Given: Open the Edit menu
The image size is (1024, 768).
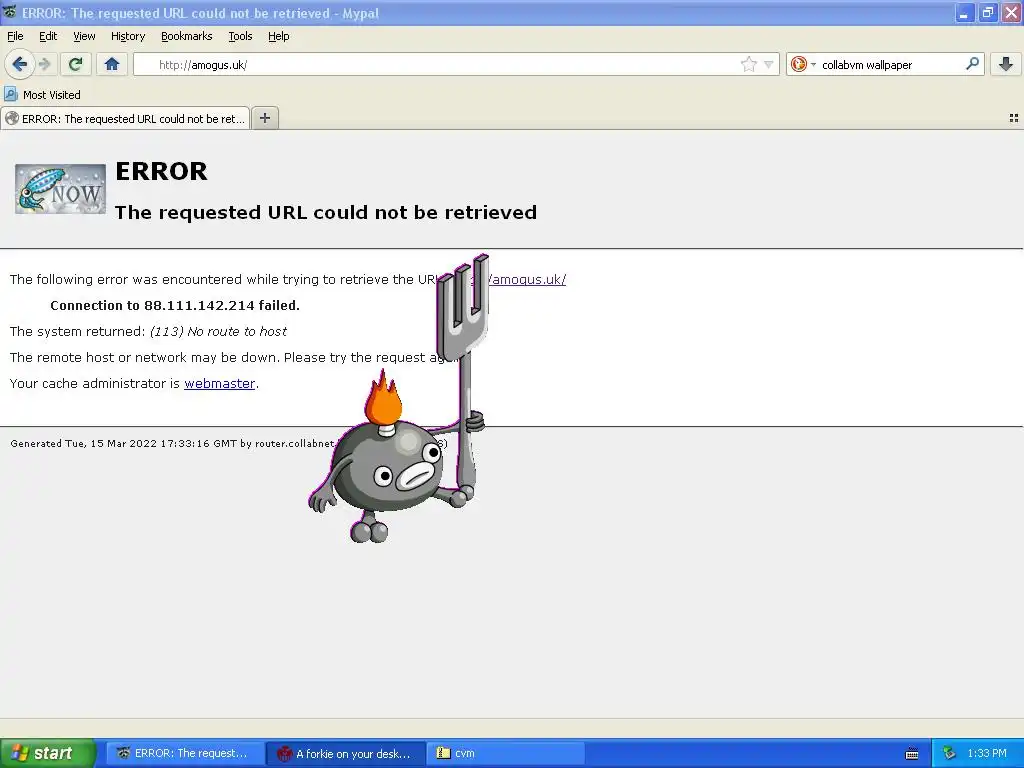Looking at the screenshot, I should [48, 36].
